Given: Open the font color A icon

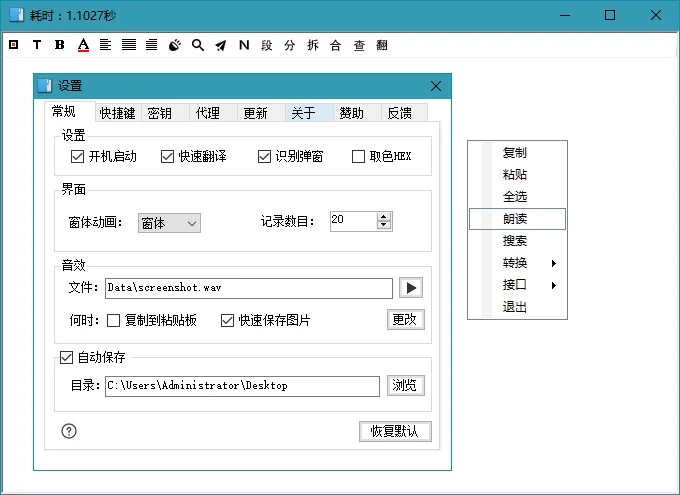Looking at the screenshot, I should pos(83,45).
